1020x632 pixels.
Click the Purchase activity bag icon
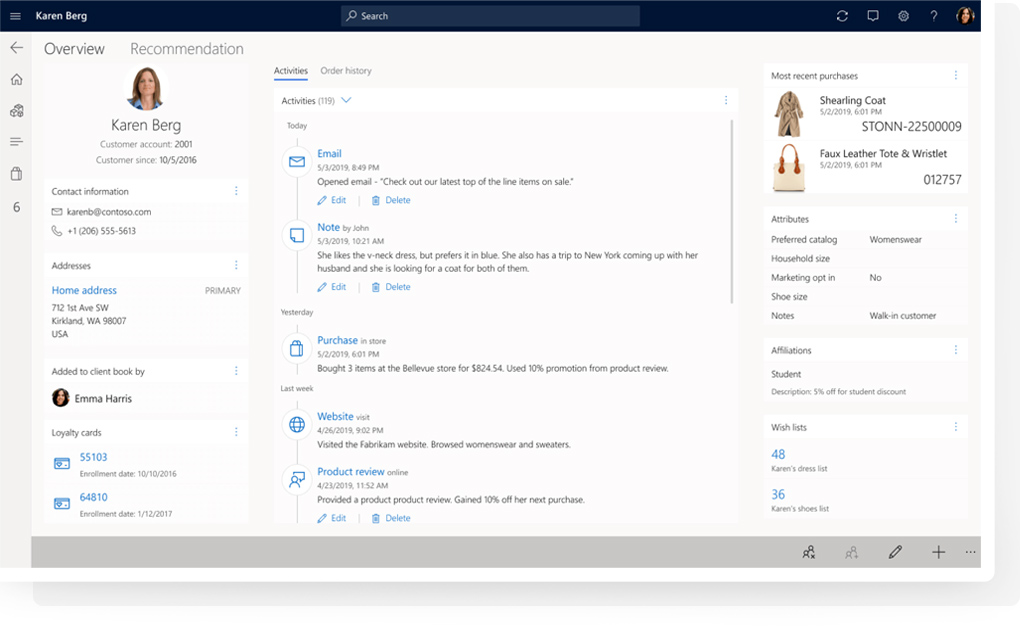coord(297,349)
